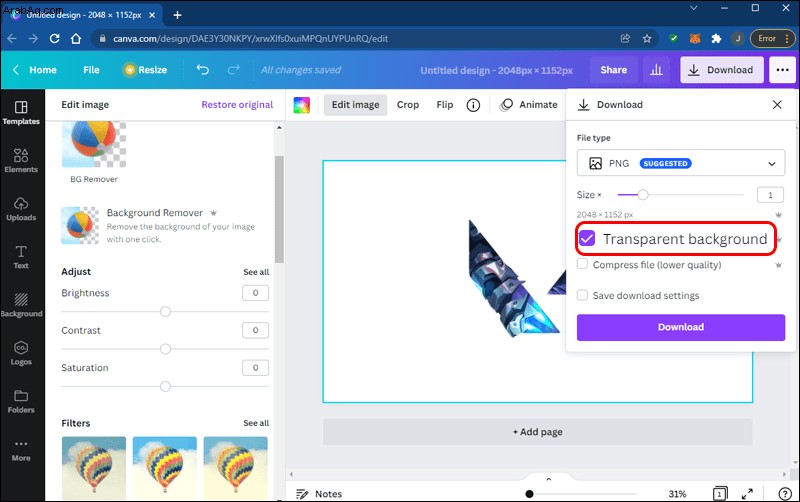Open the Background sidebar panel
Image resolution: width=800 pixels, height=502 pixels.
tap(21, 305)
